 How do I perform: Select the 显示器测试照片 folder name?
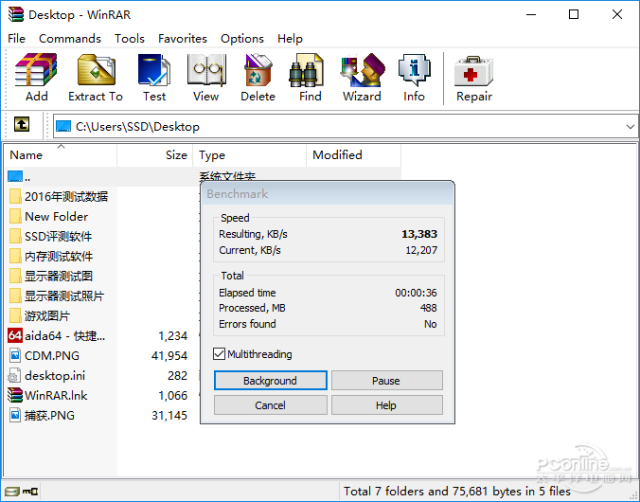(64, 296)
